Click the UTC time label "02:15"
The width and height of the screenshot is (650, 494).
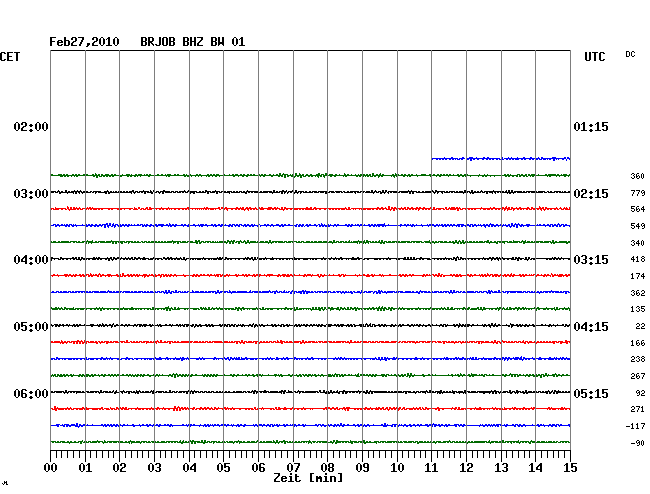[591, 194]
